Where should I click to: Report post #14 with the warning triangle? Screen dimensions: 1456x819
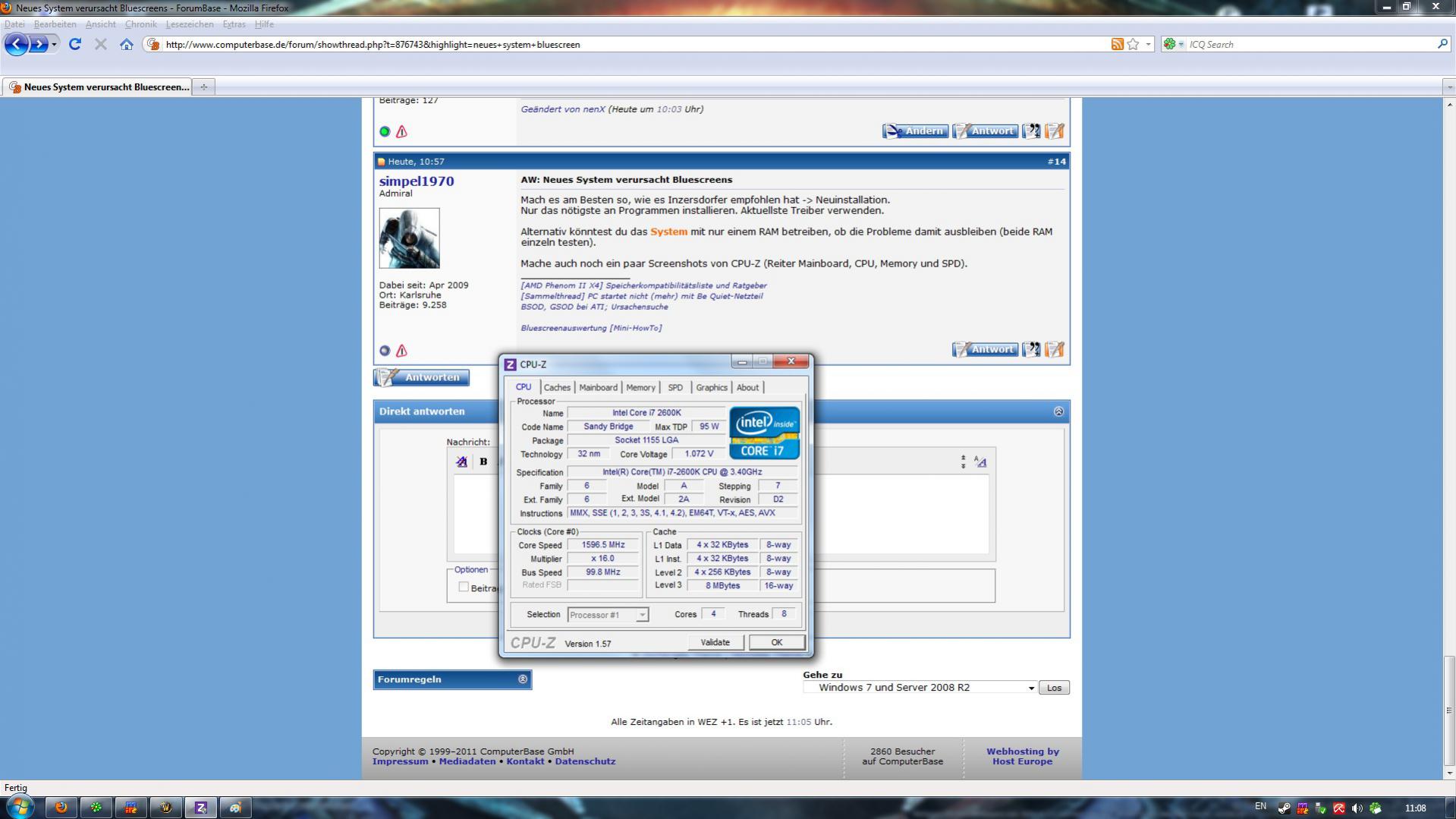coord(401,351)
